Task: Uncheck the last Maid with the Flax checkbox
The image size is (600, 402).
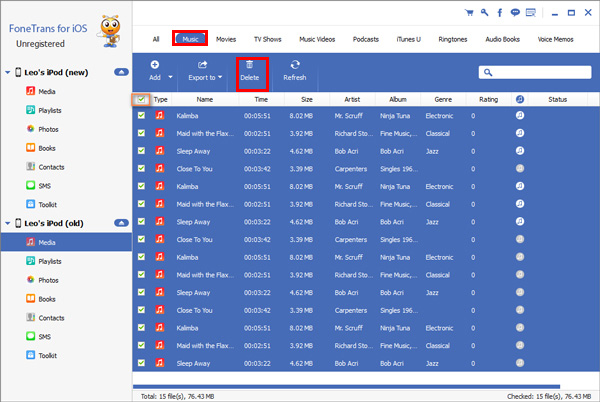Action: 141,345
